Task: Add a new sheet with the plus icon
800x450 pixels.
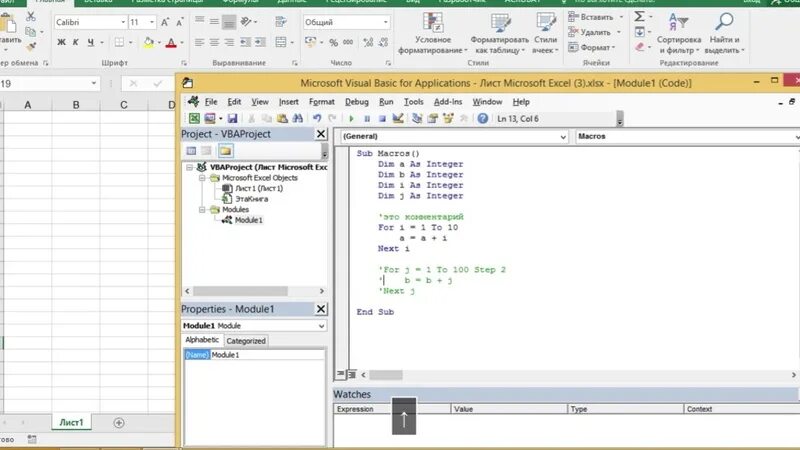Action: click(119, 422)
